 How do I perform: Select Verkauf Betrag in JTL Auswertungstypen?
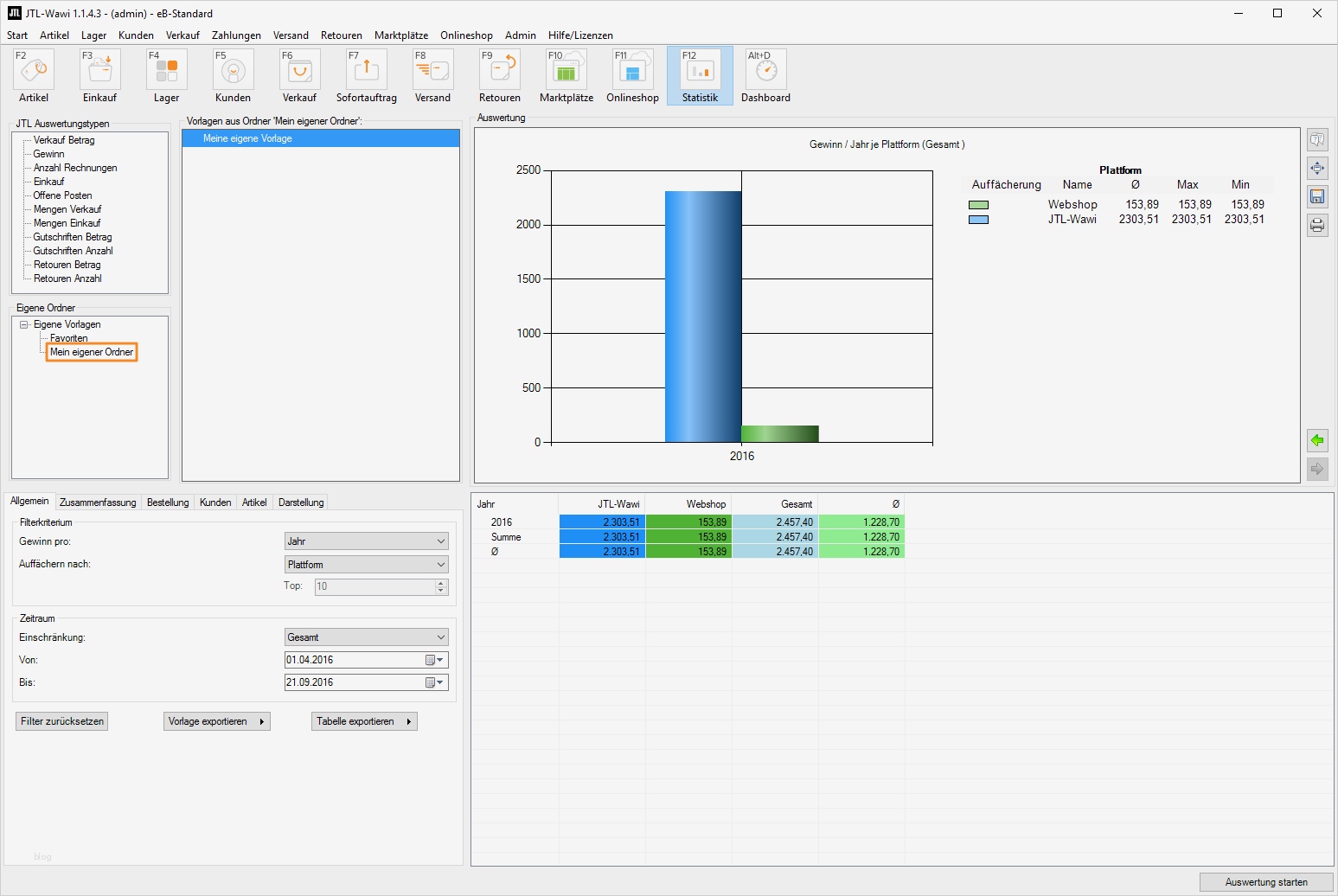[64, 140]
